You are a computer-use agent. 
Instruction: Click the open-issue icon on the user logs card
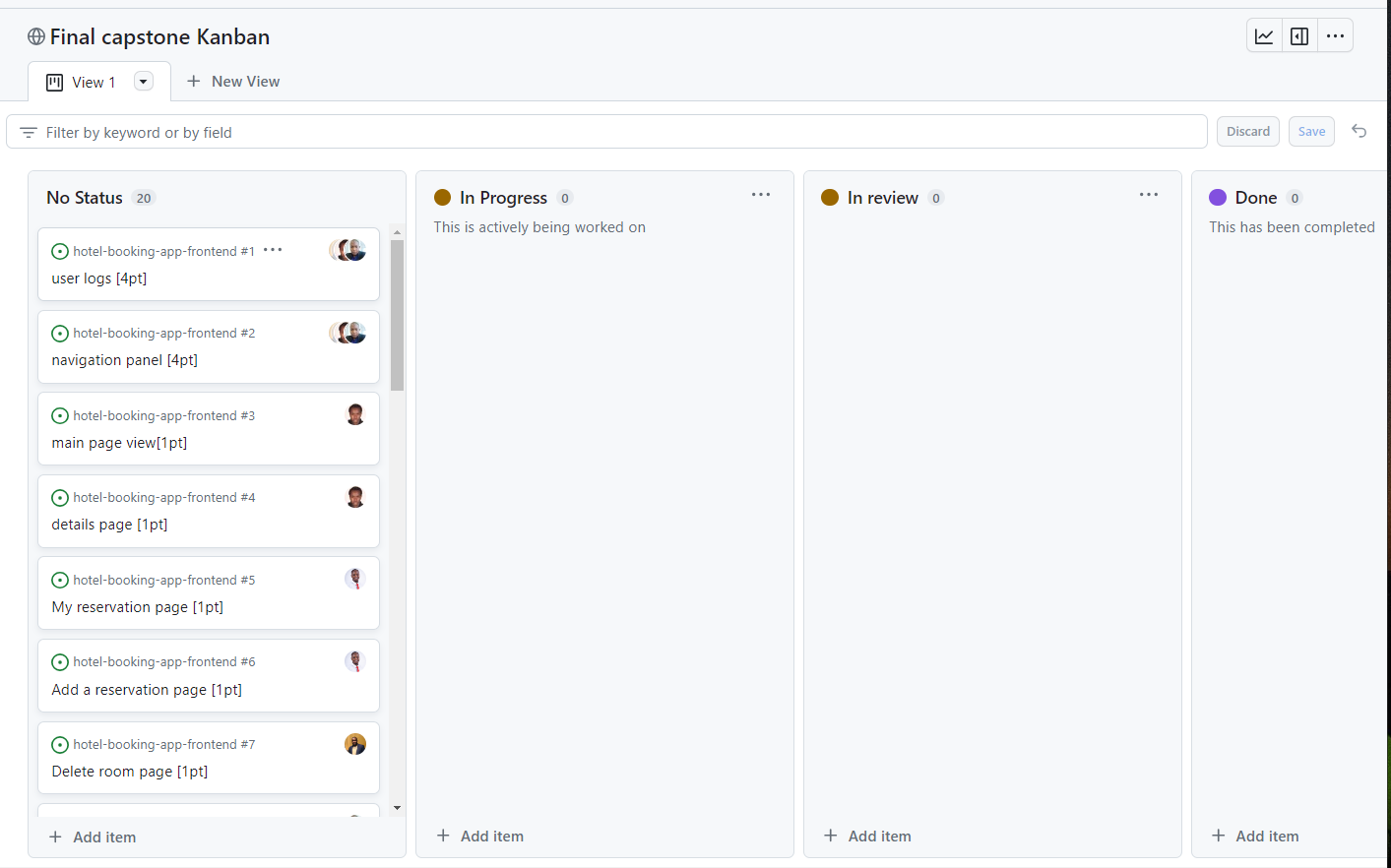(60, 251)
